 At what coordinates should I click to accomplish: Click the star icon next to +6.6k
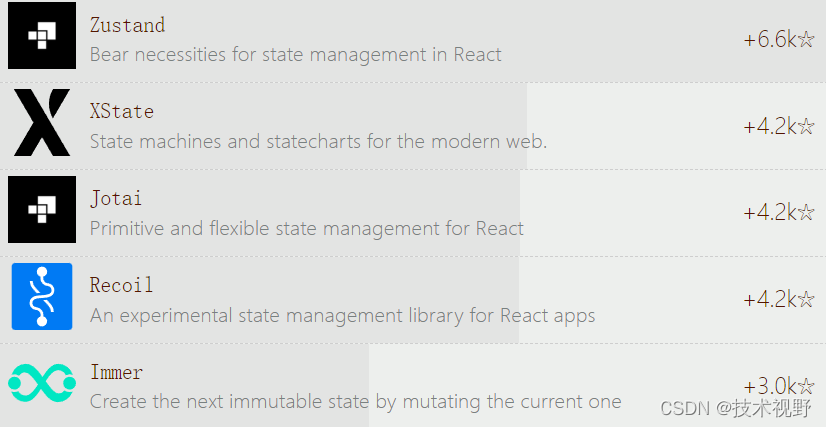pyautogui.click(x=806, y=39)
